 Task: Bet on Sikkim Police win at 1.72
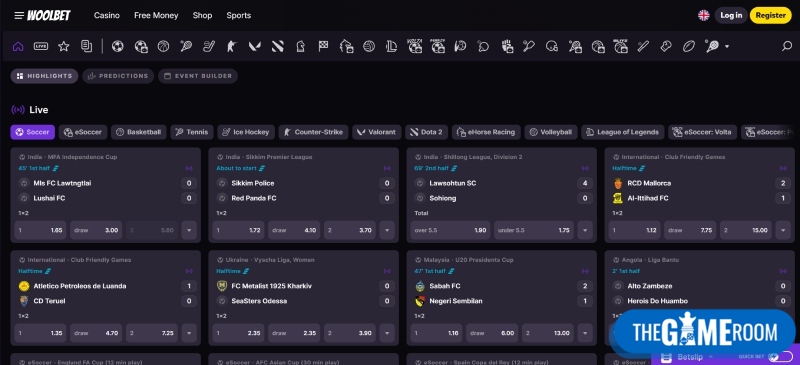click(239, 230)
